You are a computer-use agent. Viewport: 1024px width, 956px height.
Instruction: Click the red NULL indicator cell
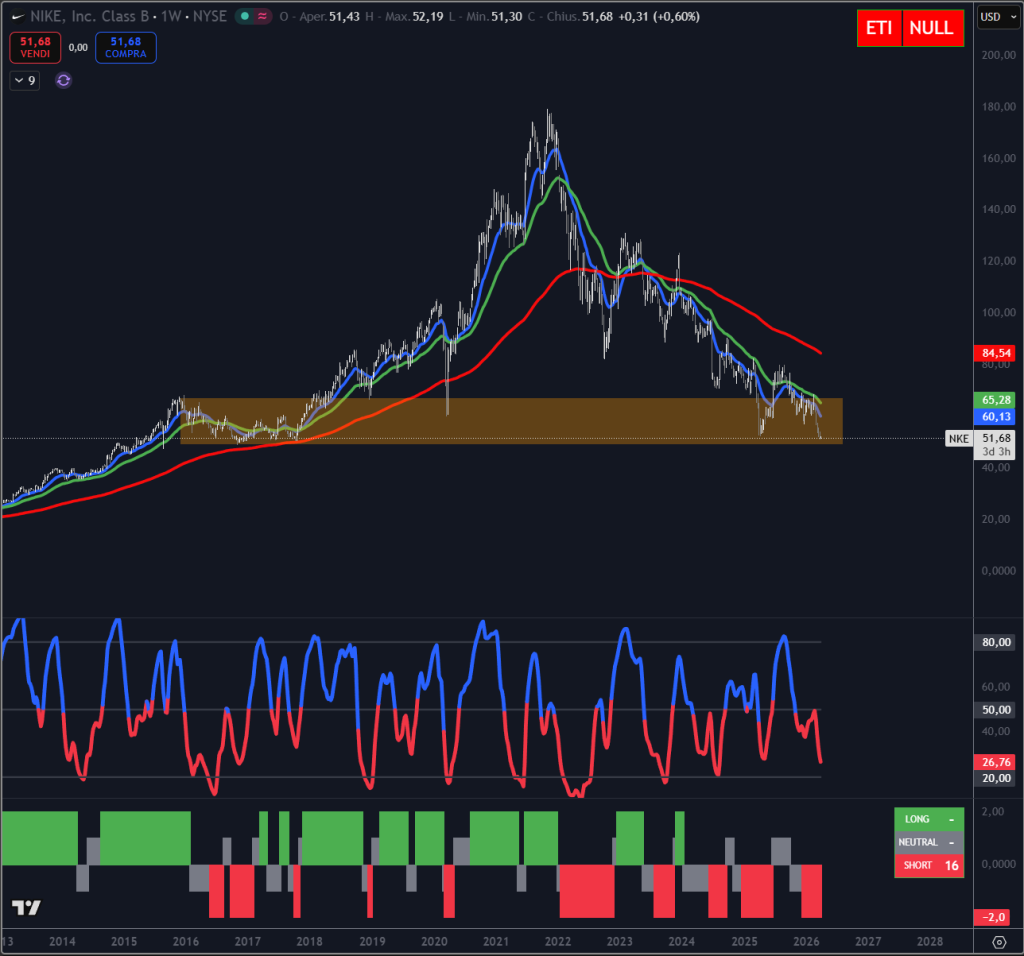[x=932, y=28]
